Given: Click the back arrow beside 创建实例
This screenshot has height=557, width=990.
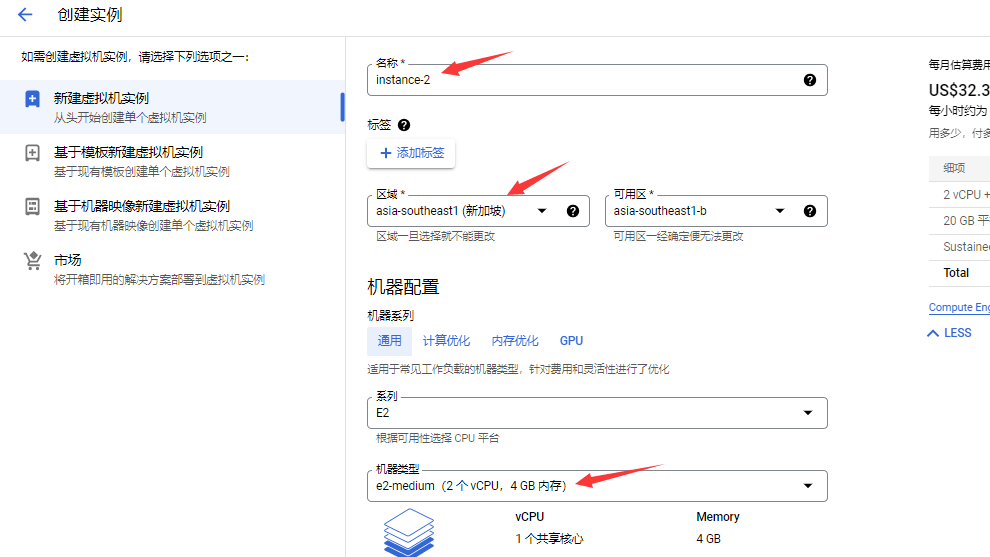Looking at the screenshot, I should (x=25, y=15).
